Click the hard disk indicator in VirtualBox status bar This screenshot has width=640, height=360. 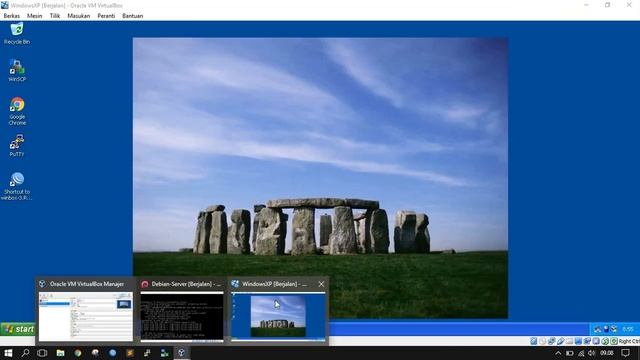click(533, 341)
